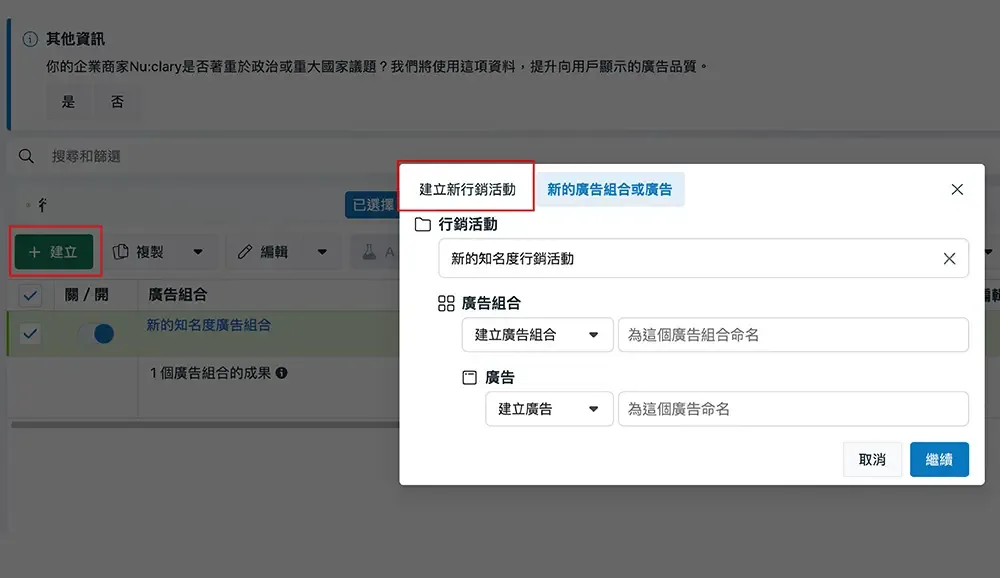Screen dimensions: 1000x578
Task: Open the 建立廣告組合 dropdown
Action: click(537, 335)
